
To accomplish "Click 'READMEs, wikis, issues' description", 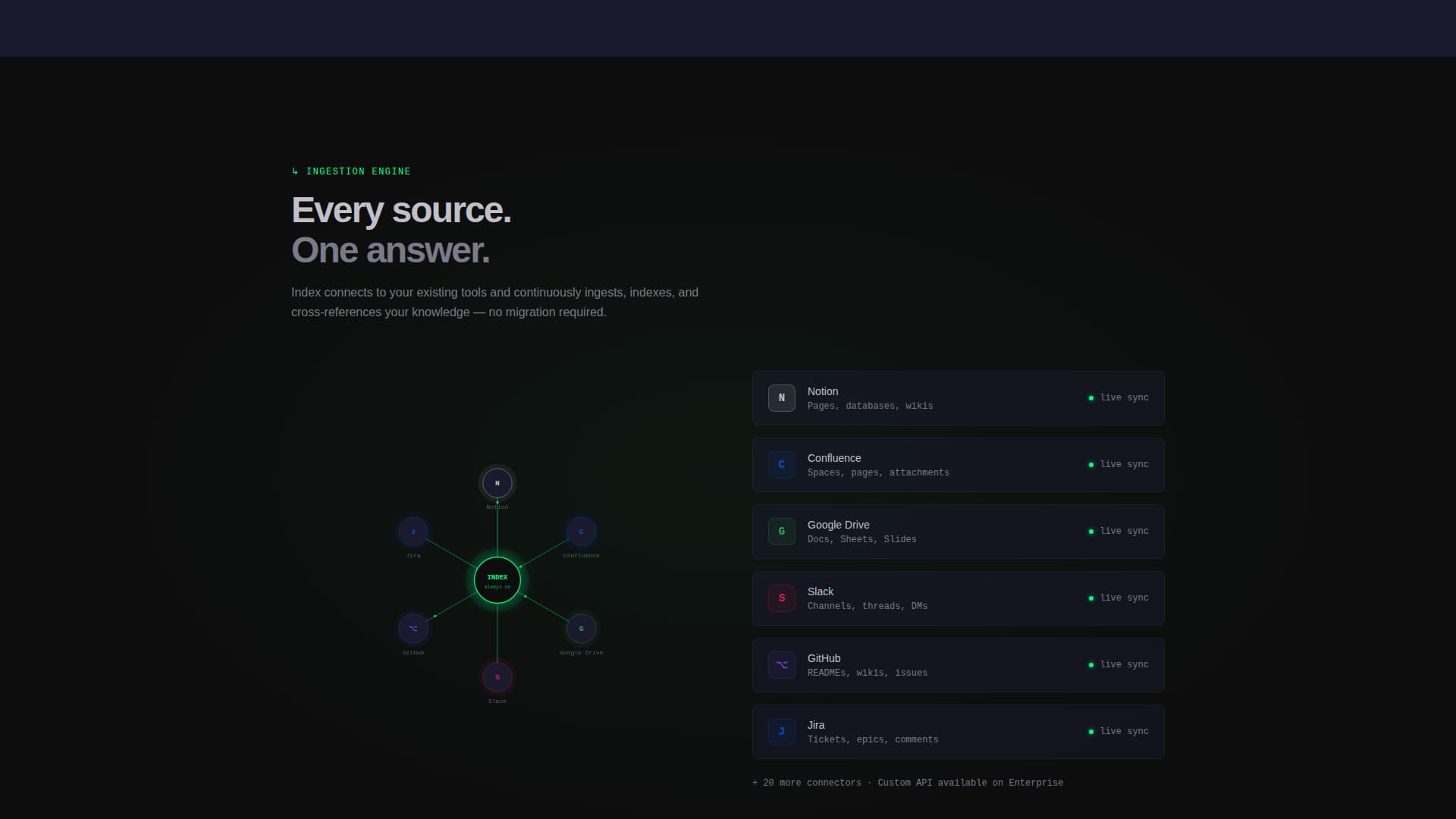I will [868, 673].
